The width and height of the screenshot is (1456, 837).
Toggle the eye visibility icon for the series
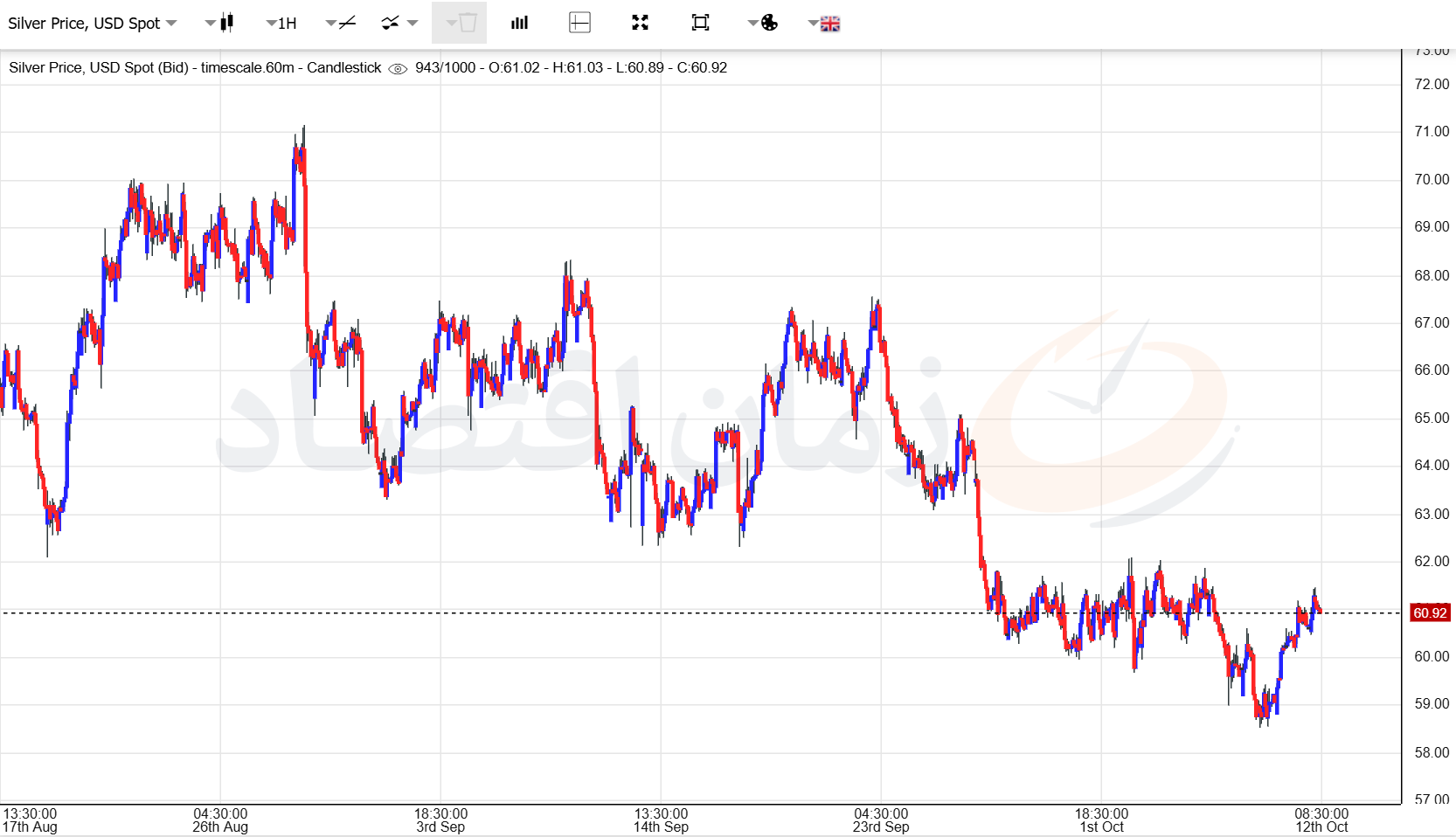pyautogui.click(x=398, y=69)
